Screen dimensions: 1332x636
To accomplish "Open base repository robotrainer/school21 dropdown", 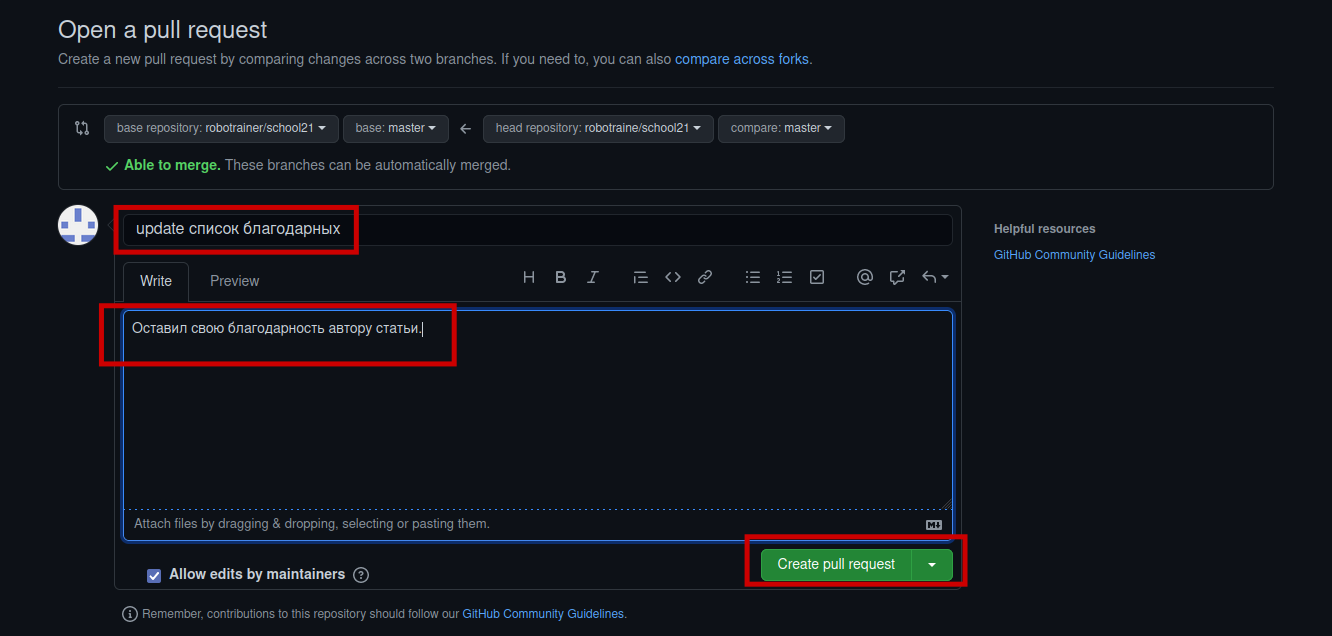I will [x=221, y=129].
